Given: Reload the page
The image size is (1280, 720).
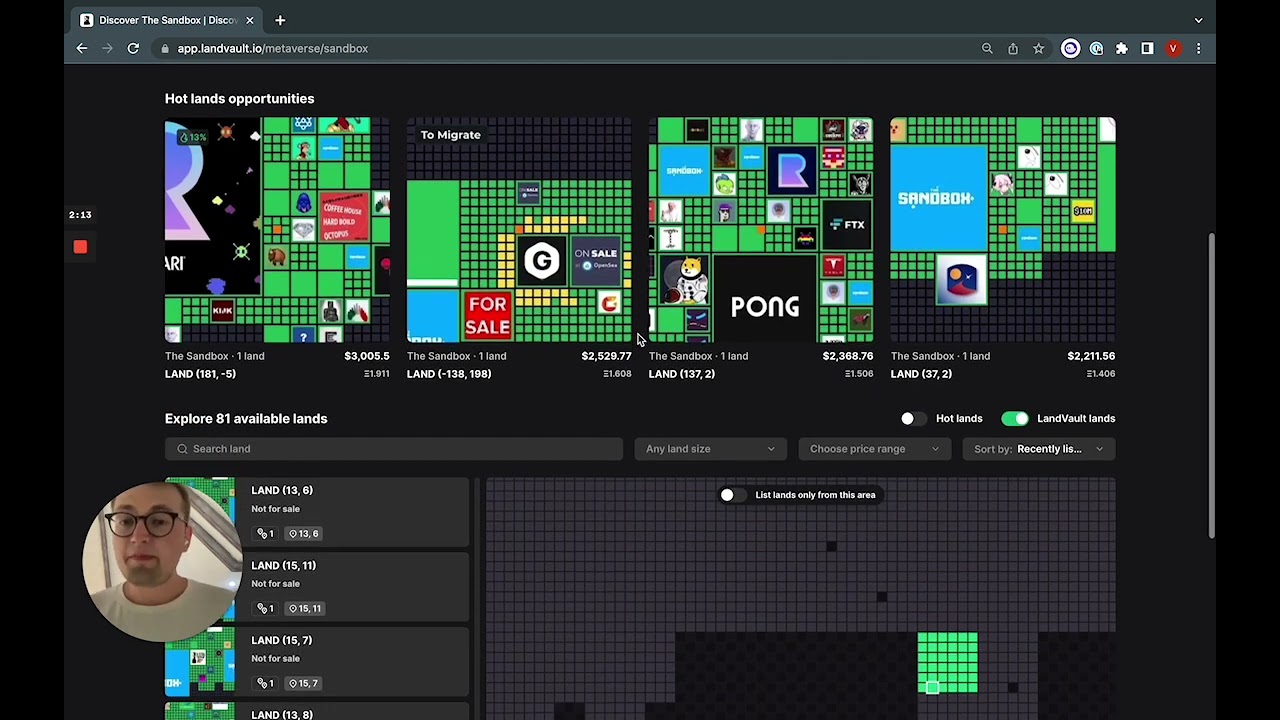Looking at the screenshot, I should (x=133, y=48).
